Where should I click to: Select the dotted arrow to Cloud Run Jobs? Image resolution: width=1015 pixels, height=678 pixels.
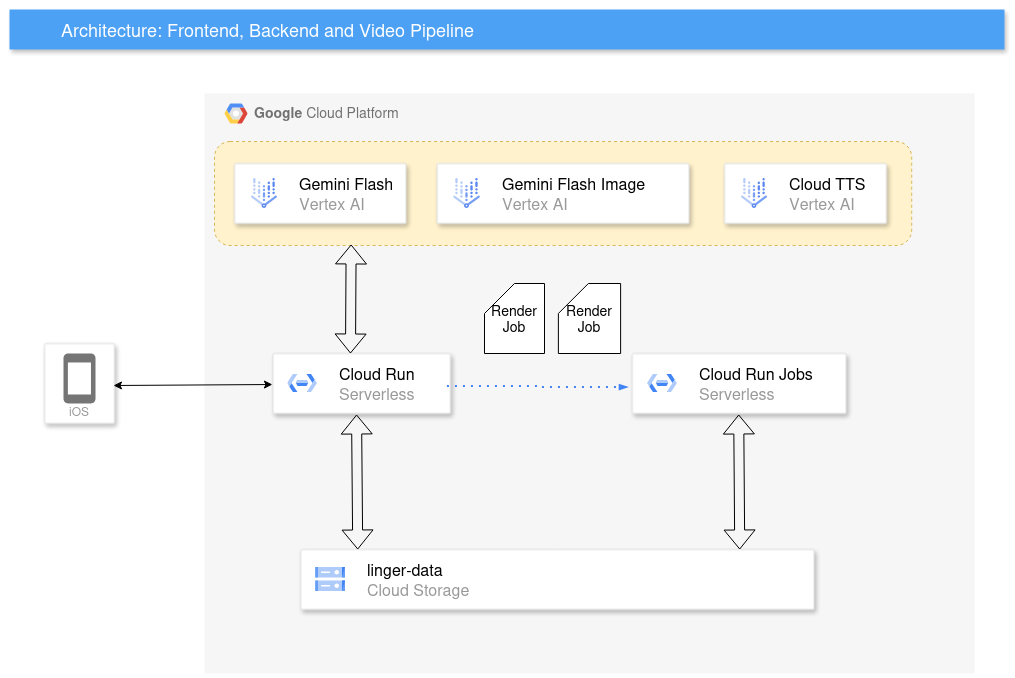click(537, 387)
